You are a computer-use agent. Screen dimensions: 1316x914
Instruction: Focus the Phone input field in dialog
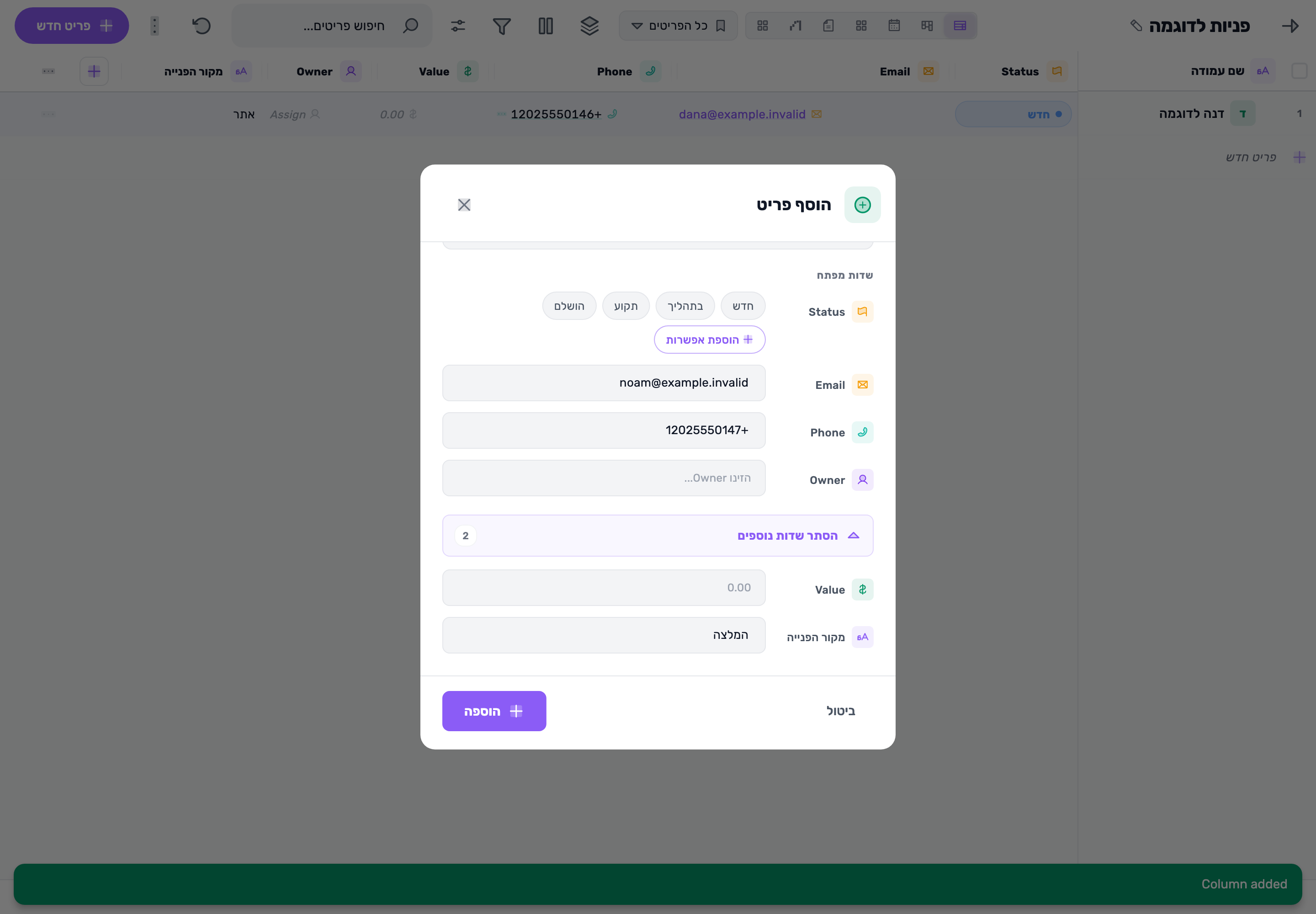tap(604, 430)
